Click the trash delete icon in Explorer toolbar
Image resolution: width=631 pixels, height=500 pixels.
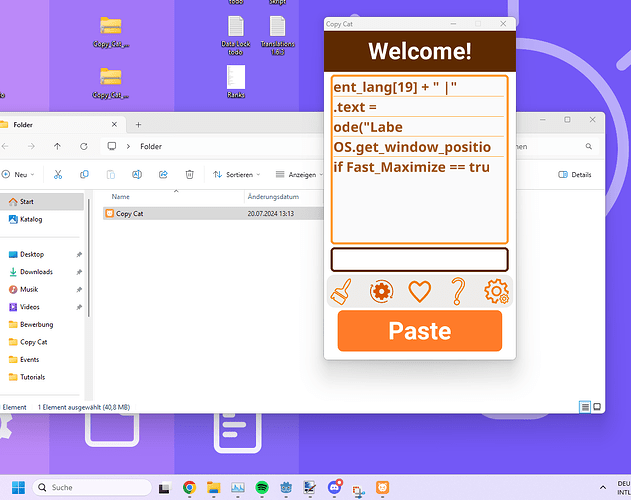tap(189, 174)
